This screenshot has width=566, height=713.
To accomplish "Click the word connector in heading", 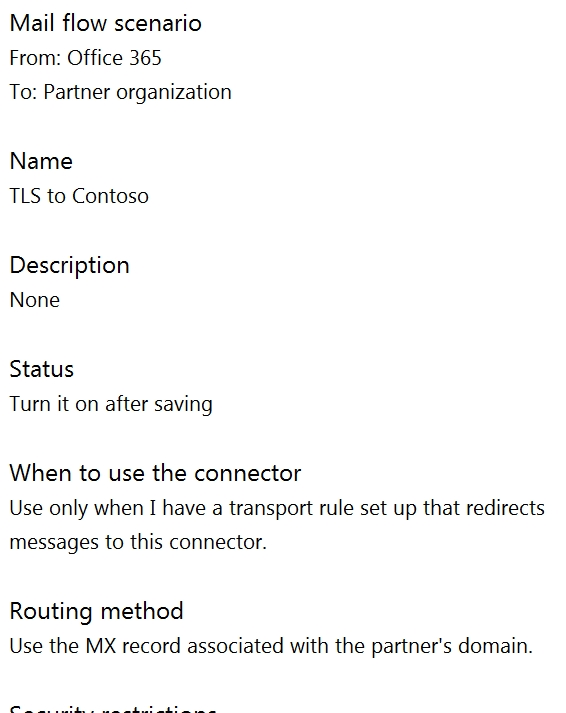I will (247, 473).
